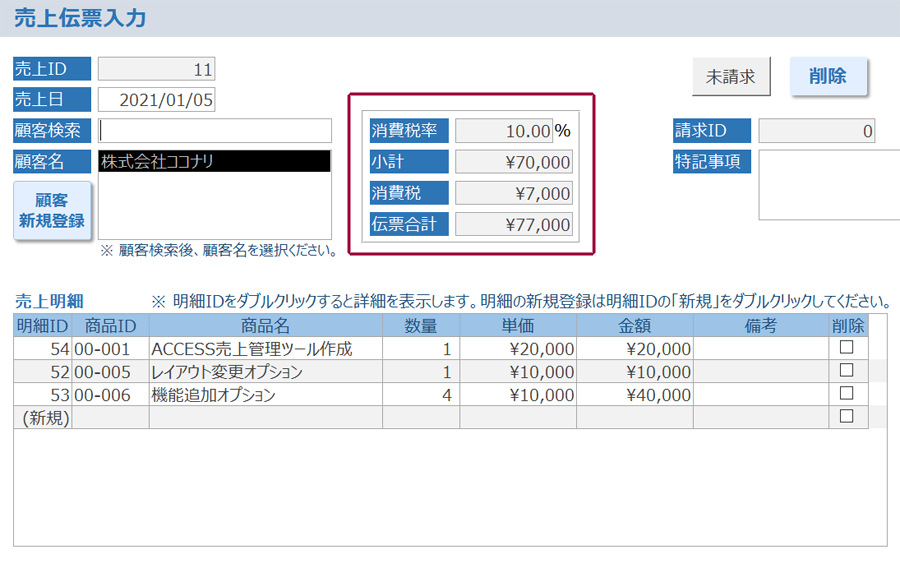This screenshot has width=900, height=568.
Task: Click the 顧客新規登録 button
Action: [52, 210]
